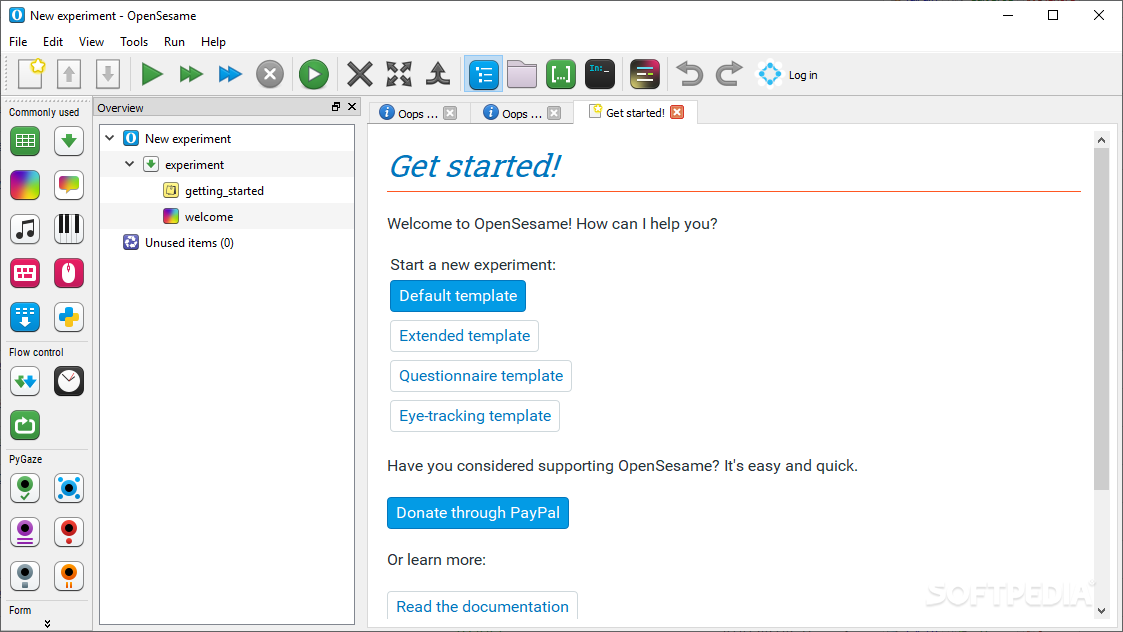Open the Tools menu
Image resolution: width=1123 pixels, height=632 pixels.
click(134, 42)
